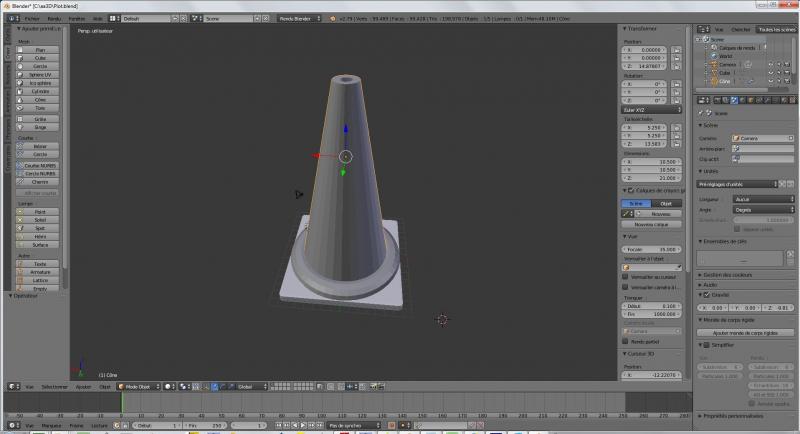Add a Cube mesh primitive
Screen dimensions: 800x434
[40, 57]
